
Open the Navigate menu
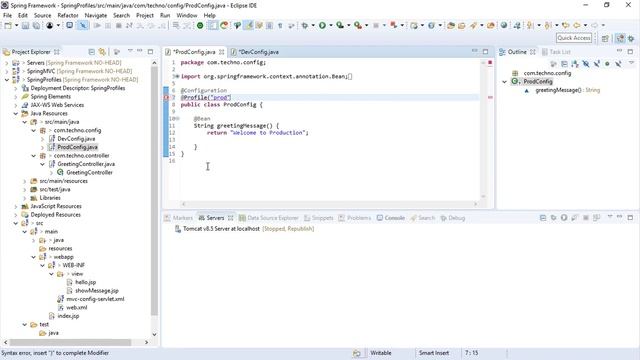(96, 15)
